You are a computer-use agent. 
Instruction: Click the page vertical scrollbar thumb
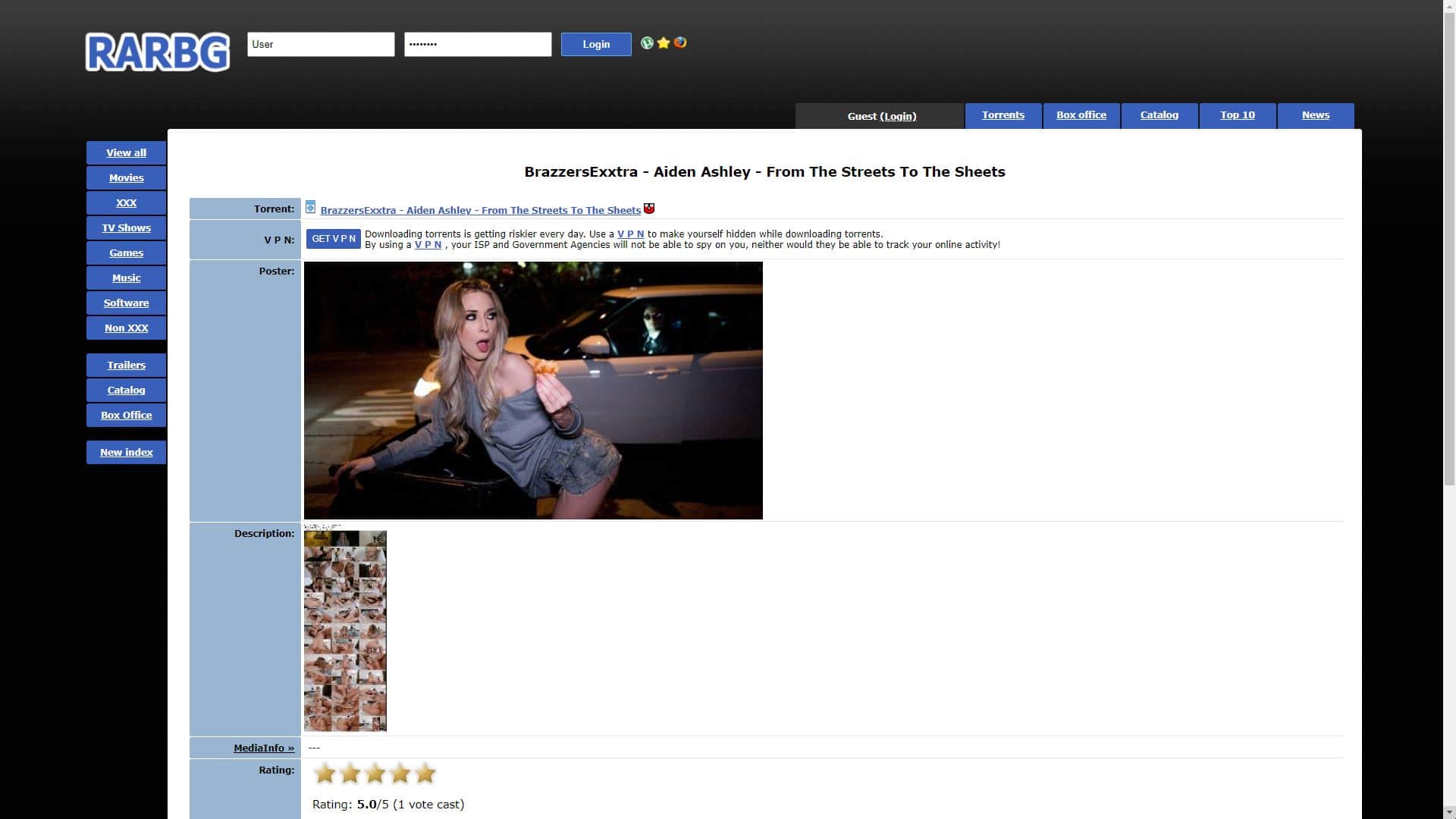(x=1448, y=250)
